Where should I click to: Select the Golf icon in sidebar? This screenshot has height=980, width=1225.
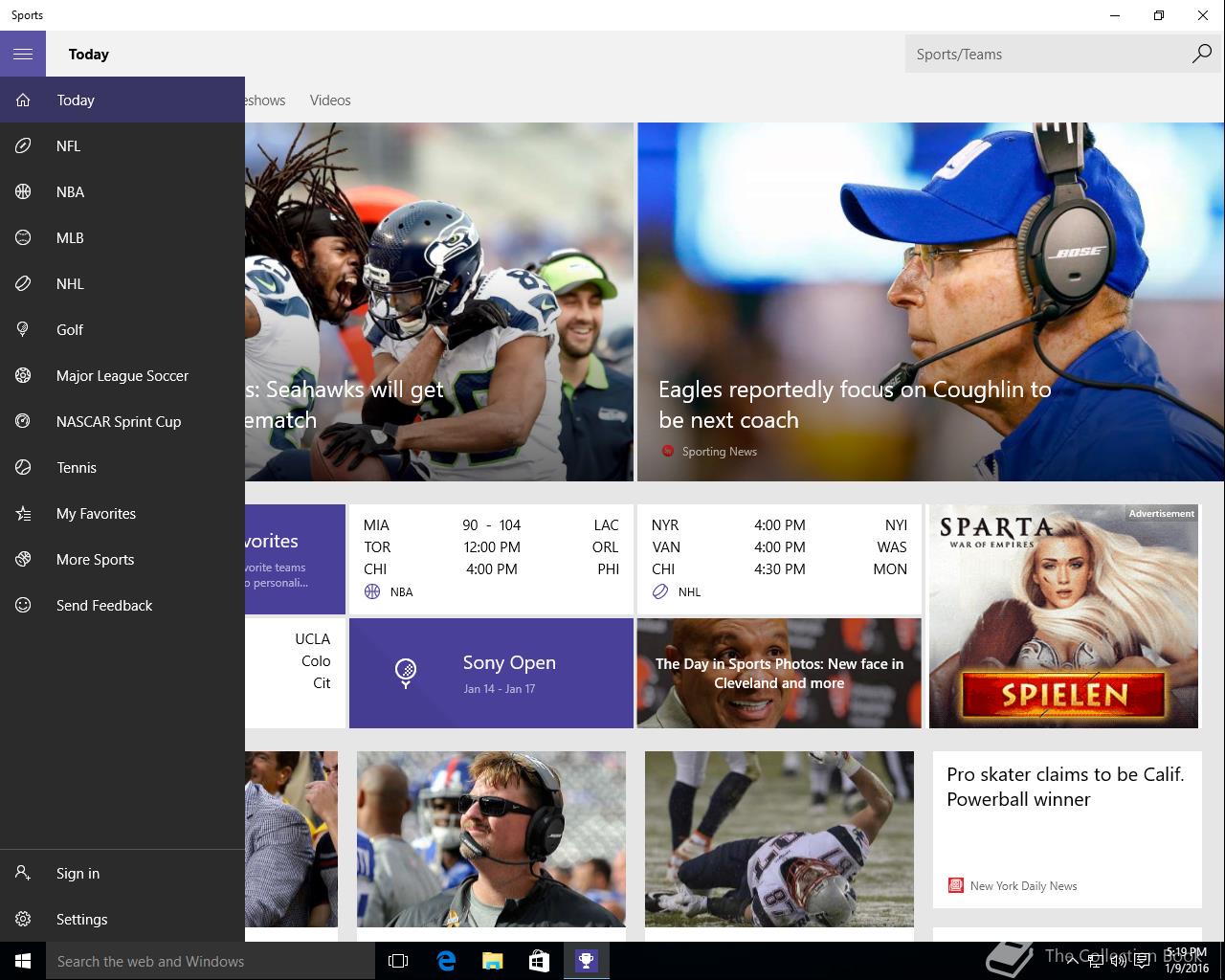[x=23, y=329]
